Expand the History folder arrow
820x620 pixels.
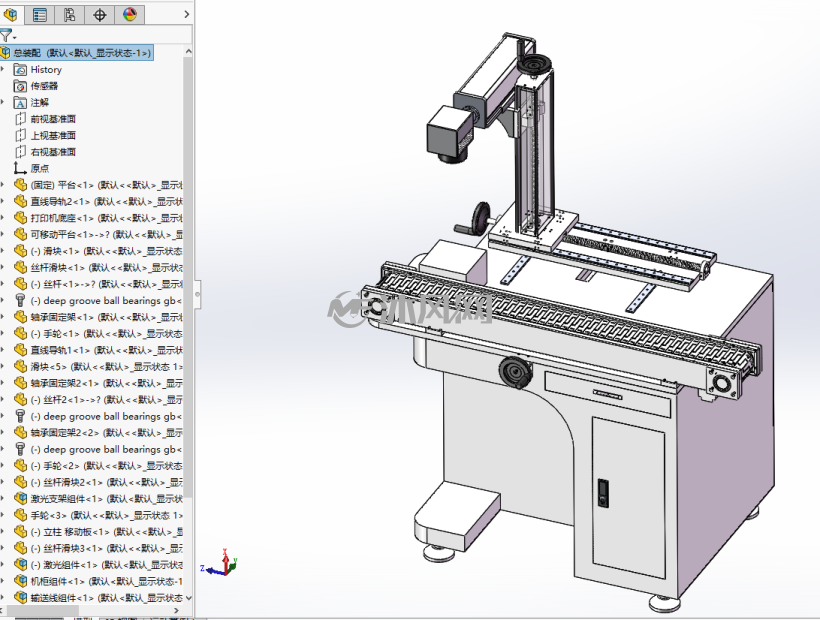pyautogui.click(x=3, y=70)
